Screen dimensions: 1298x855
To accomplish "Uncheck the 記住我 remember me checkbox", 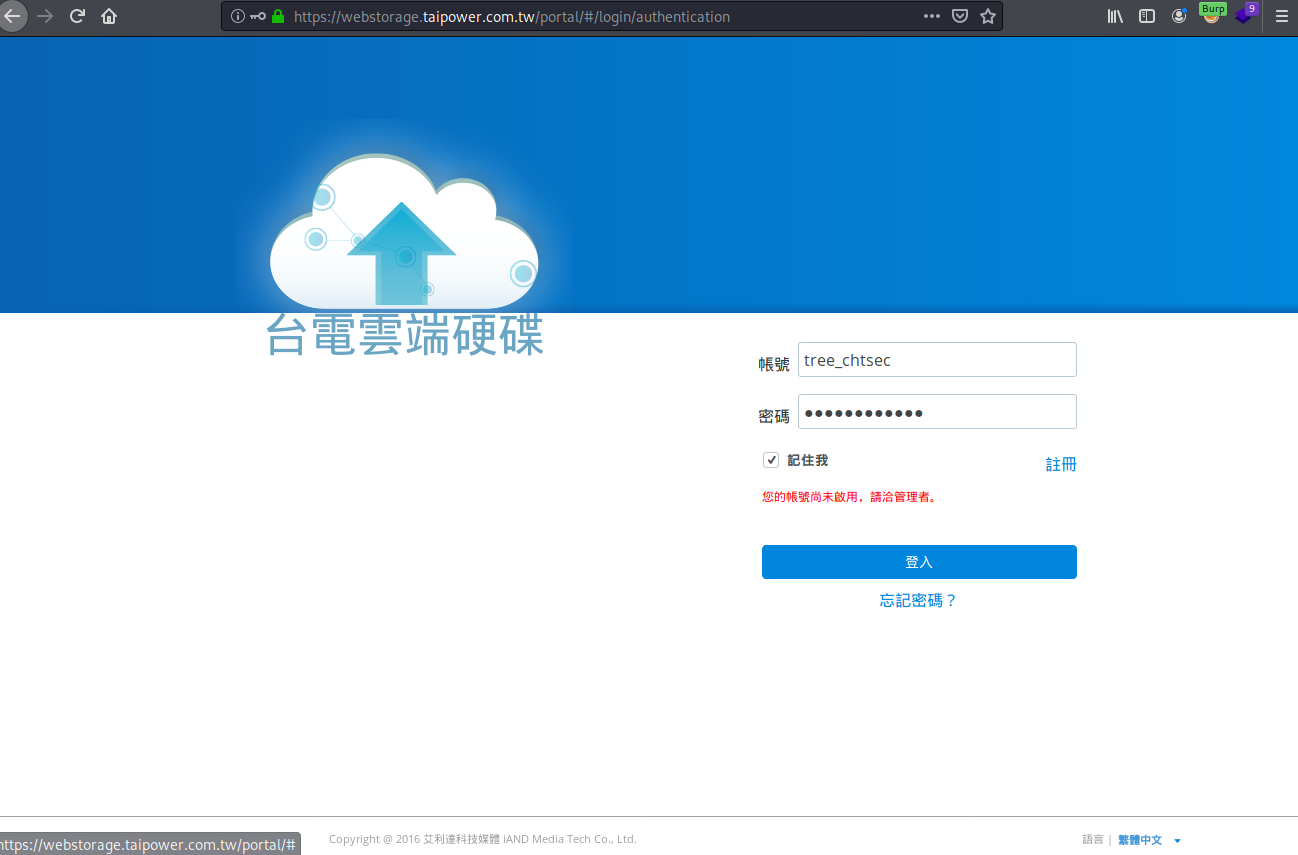I will [771, 460].
